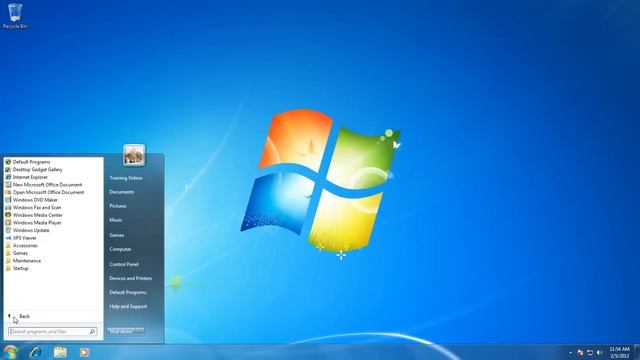
Task: Click New Microsoft Office Document icon
Action: tap(8, 184)
